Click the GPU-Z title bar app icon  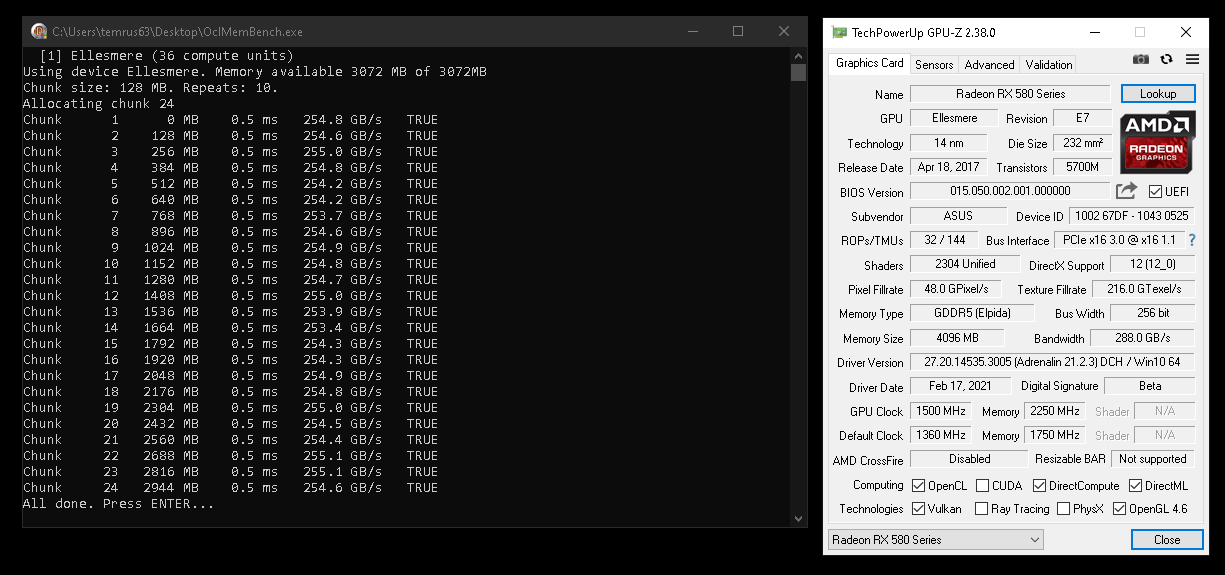click(840, 32)
